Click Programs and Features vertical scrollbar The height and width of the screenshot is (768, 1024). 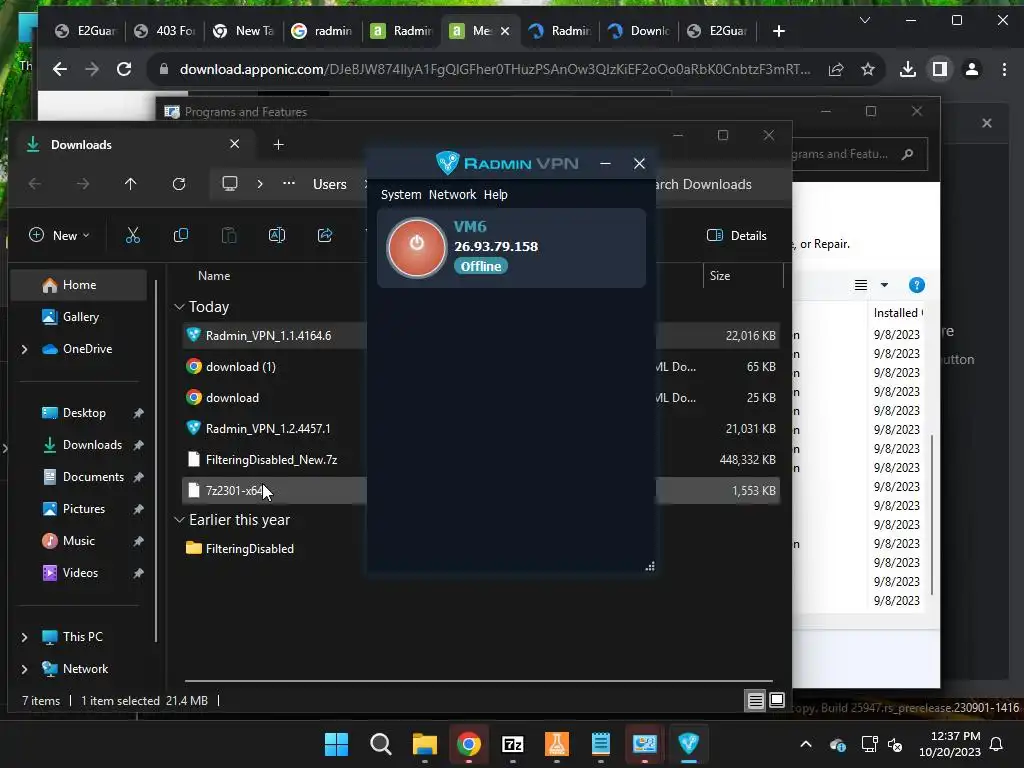coord(931,515)
